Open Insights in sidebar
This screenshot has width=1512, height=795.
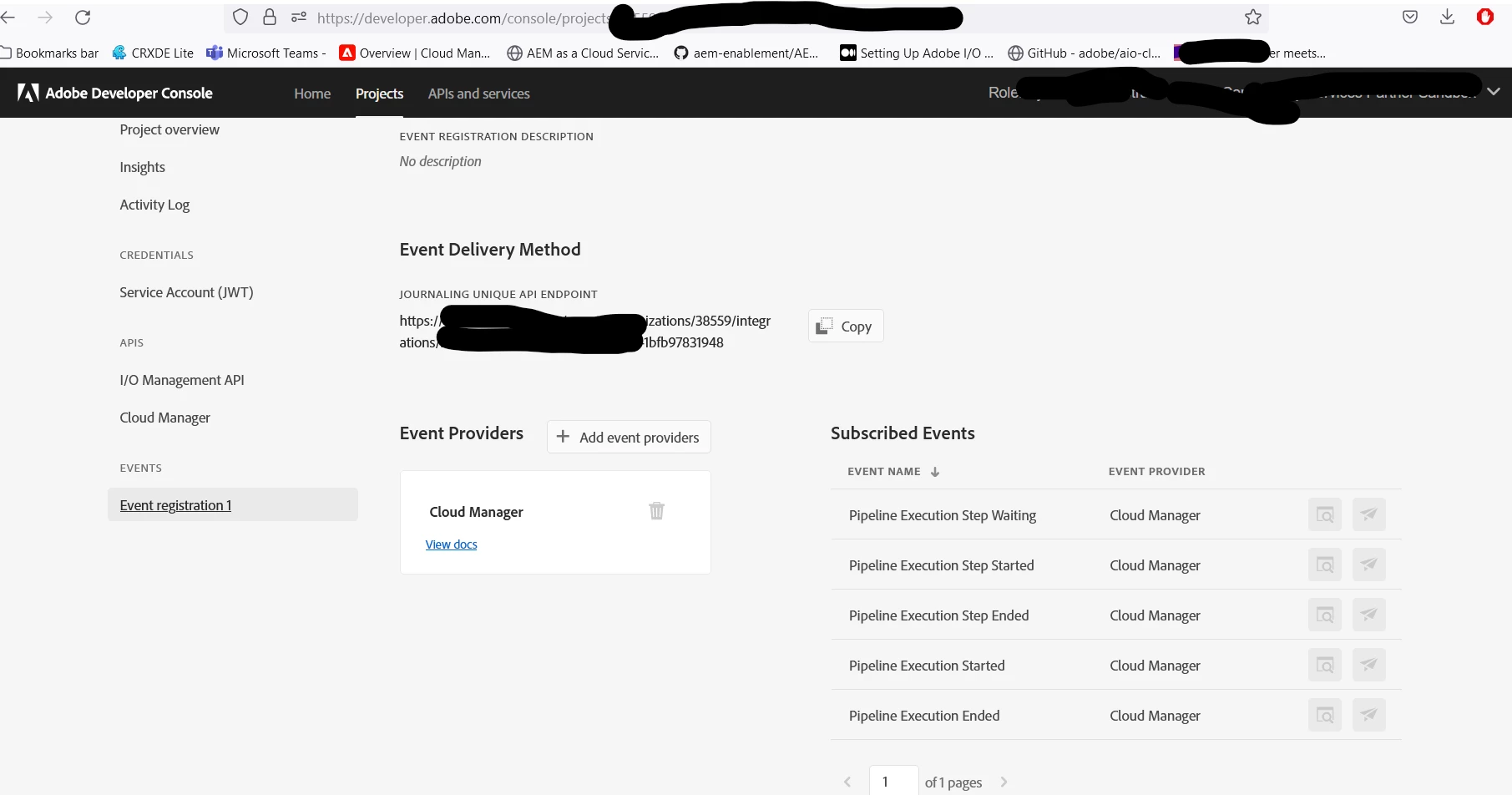pyautogui.click(x=143, y=167)
